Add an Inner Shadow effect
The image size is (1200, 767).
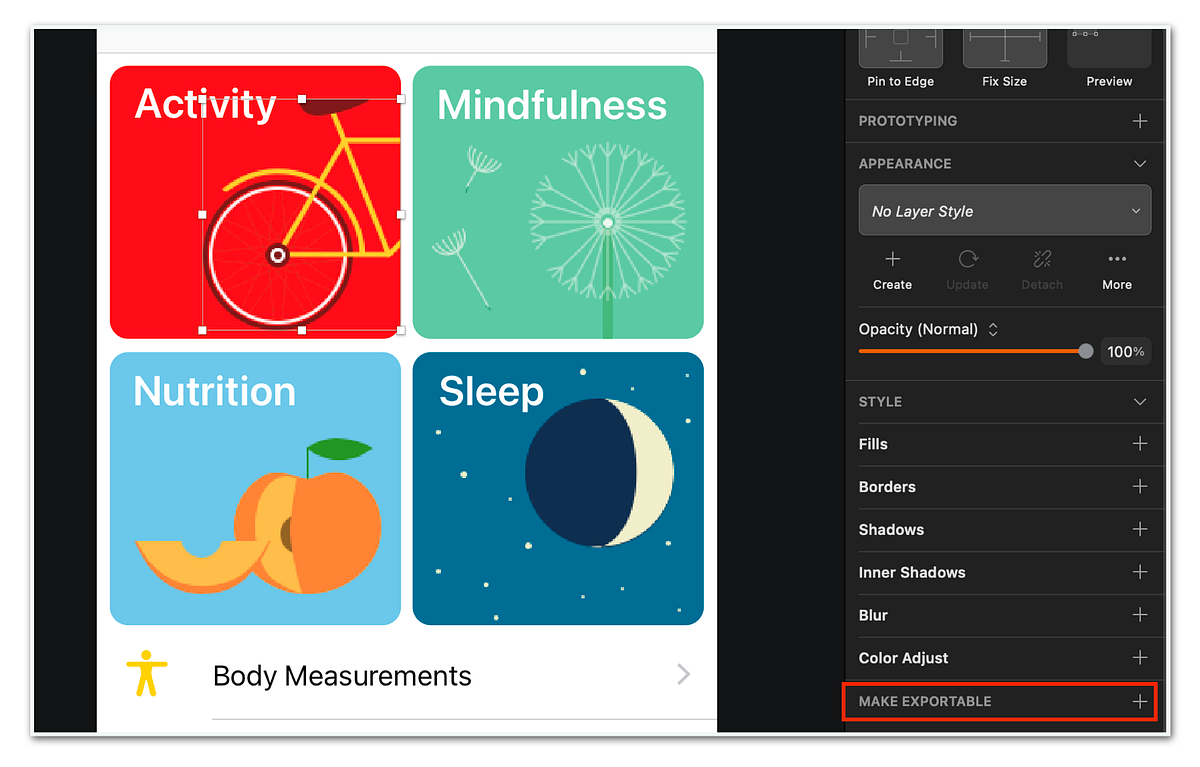[x=1140, y=572]
